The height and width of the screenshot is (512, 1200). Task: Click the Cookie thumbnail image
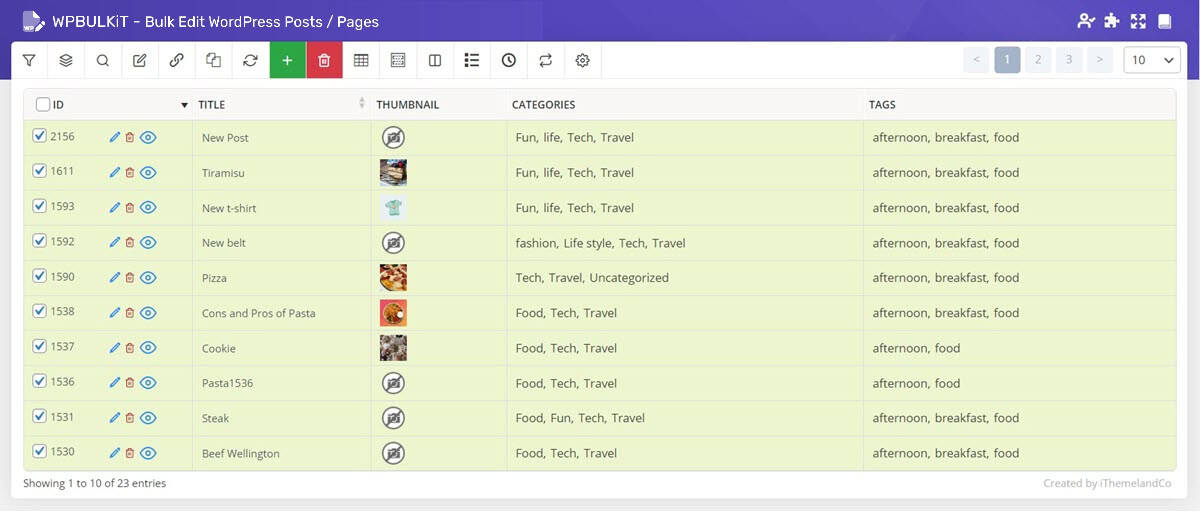click(393, 348)
